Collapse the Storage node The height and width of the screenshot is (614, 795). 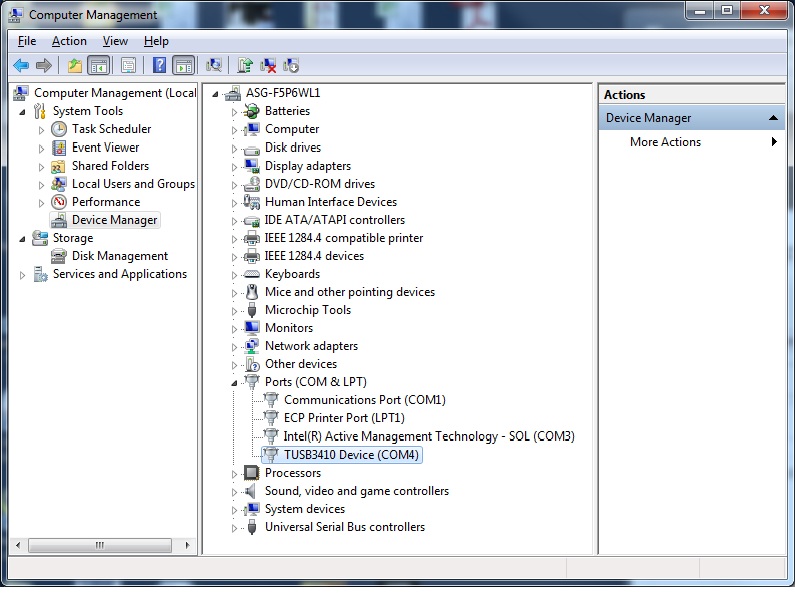[22, 239]
